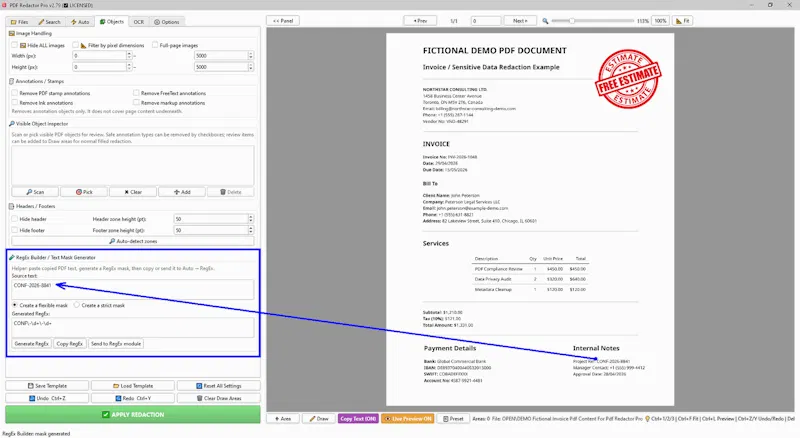Screen dimensions: 800x438
Task: Adjust Footer zone height spinner
Action: pyautogui.click(x=251, y=230)
